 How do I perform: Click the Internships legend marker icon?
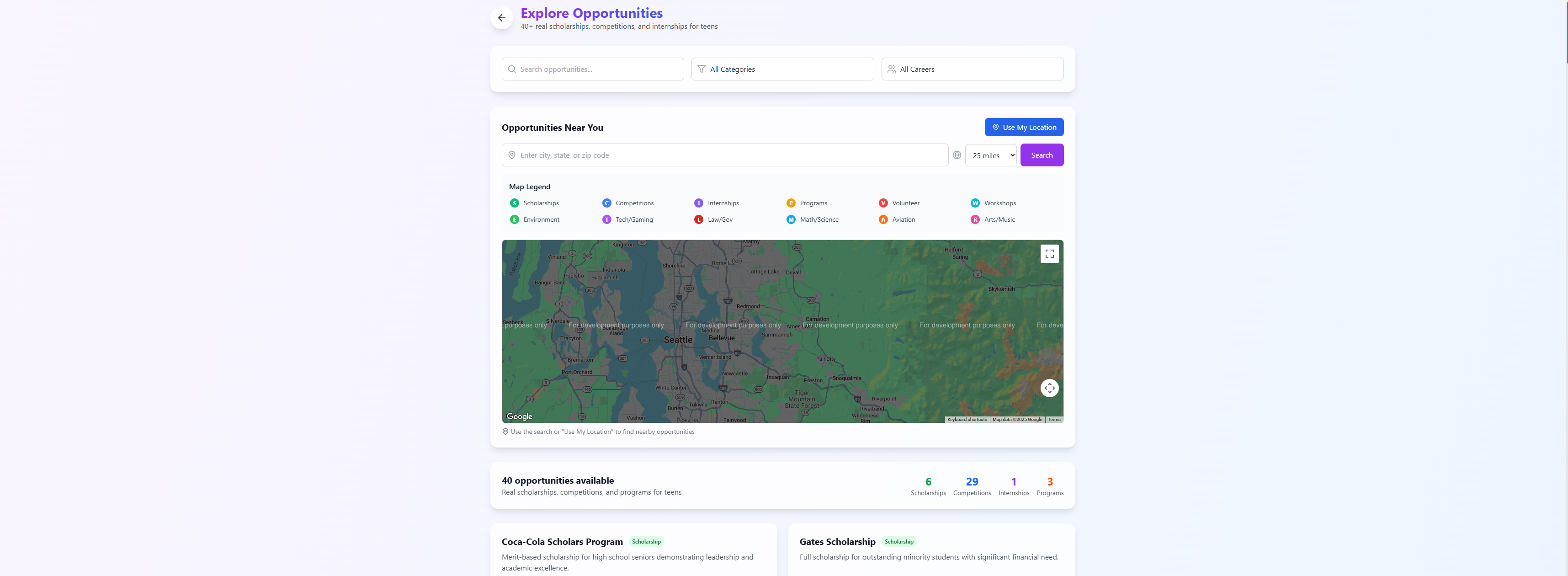(x=698, y=203)
